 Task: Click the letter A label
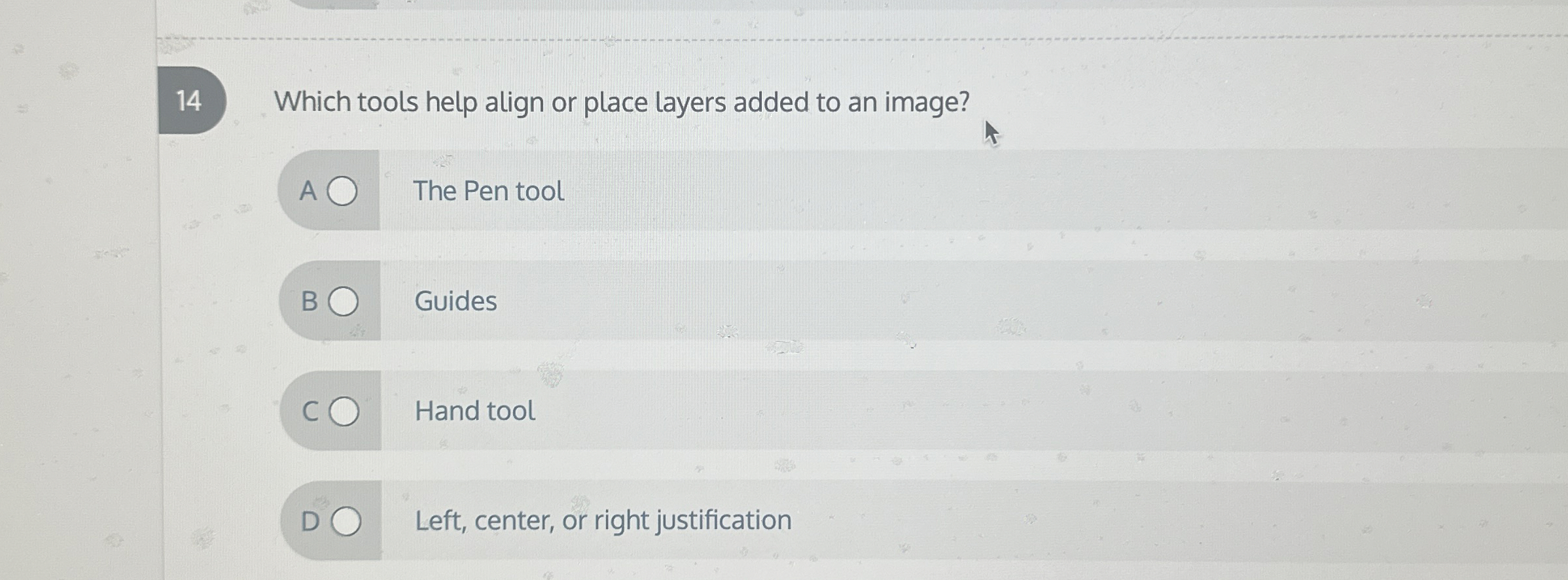tap(308, 190)
